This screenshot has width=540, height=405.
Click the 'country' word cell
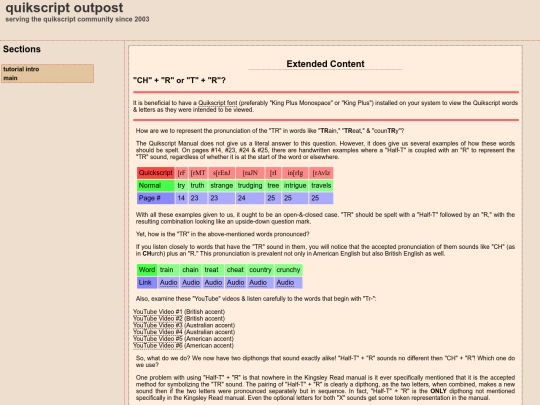[260, 270]
